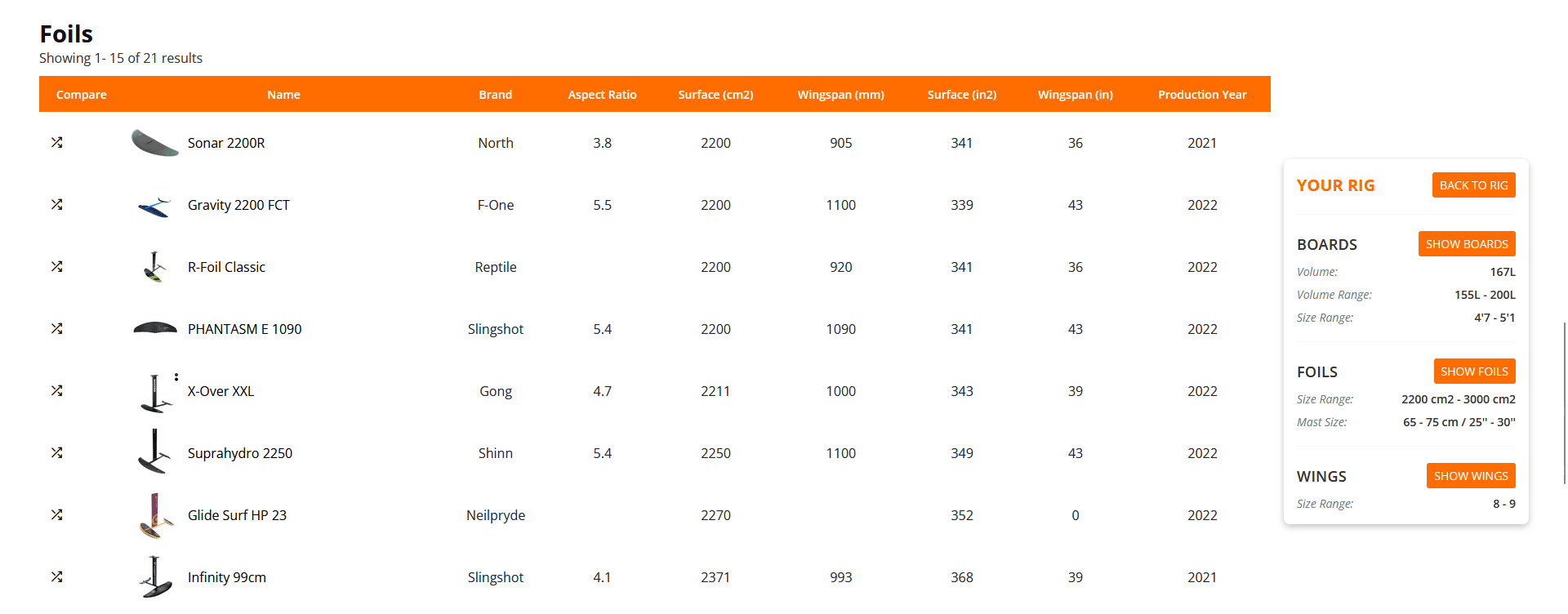Click compare icon for X-Over XXL
The image size is (1568, 614).
56,390
